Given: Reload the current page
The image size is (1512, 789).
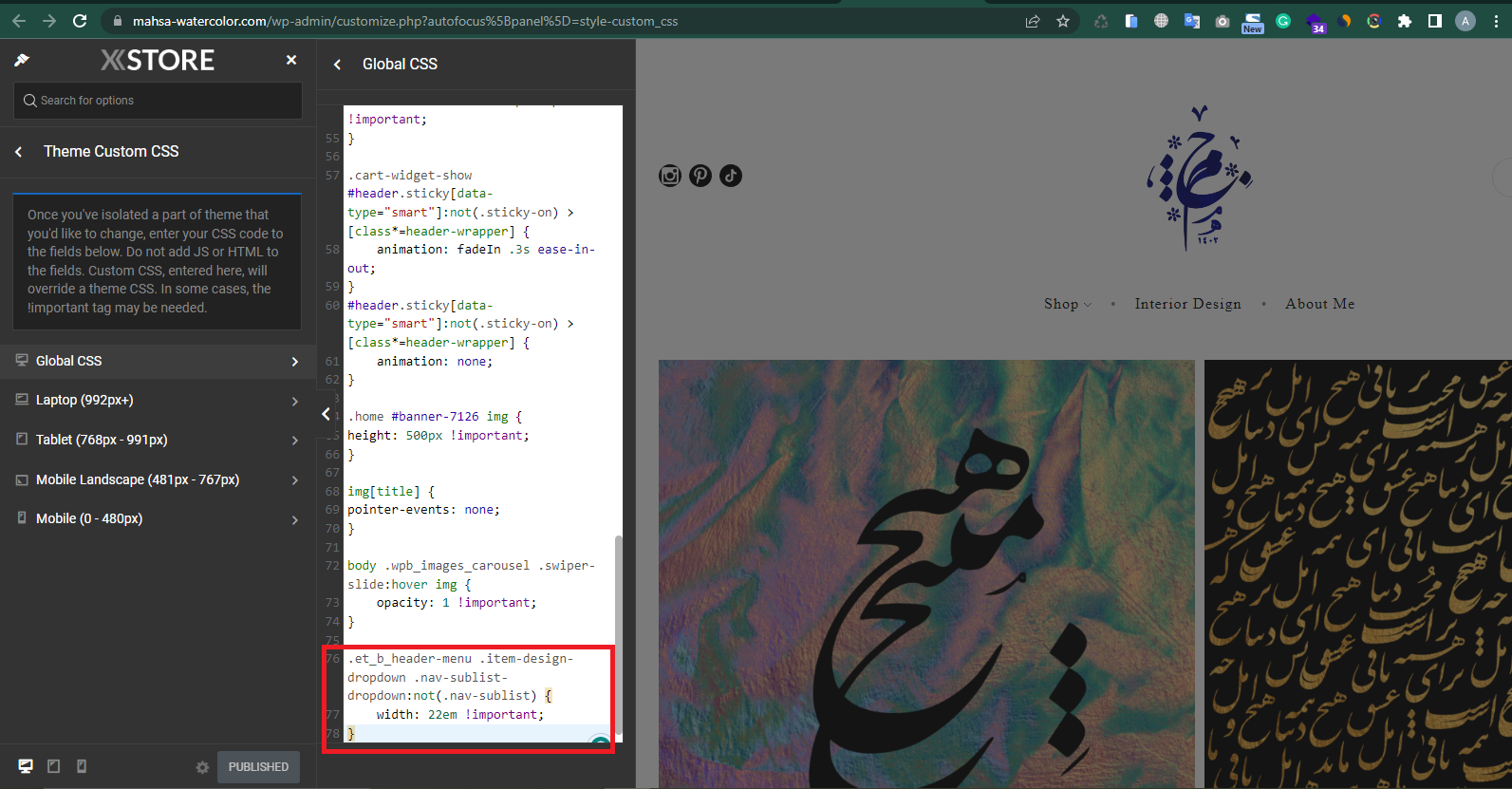Looking at the screenshot, I should click(x=80, y=21).
